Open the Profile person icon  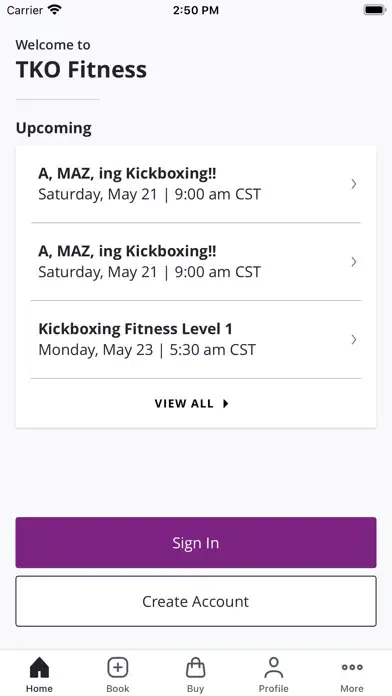(273, 667)
